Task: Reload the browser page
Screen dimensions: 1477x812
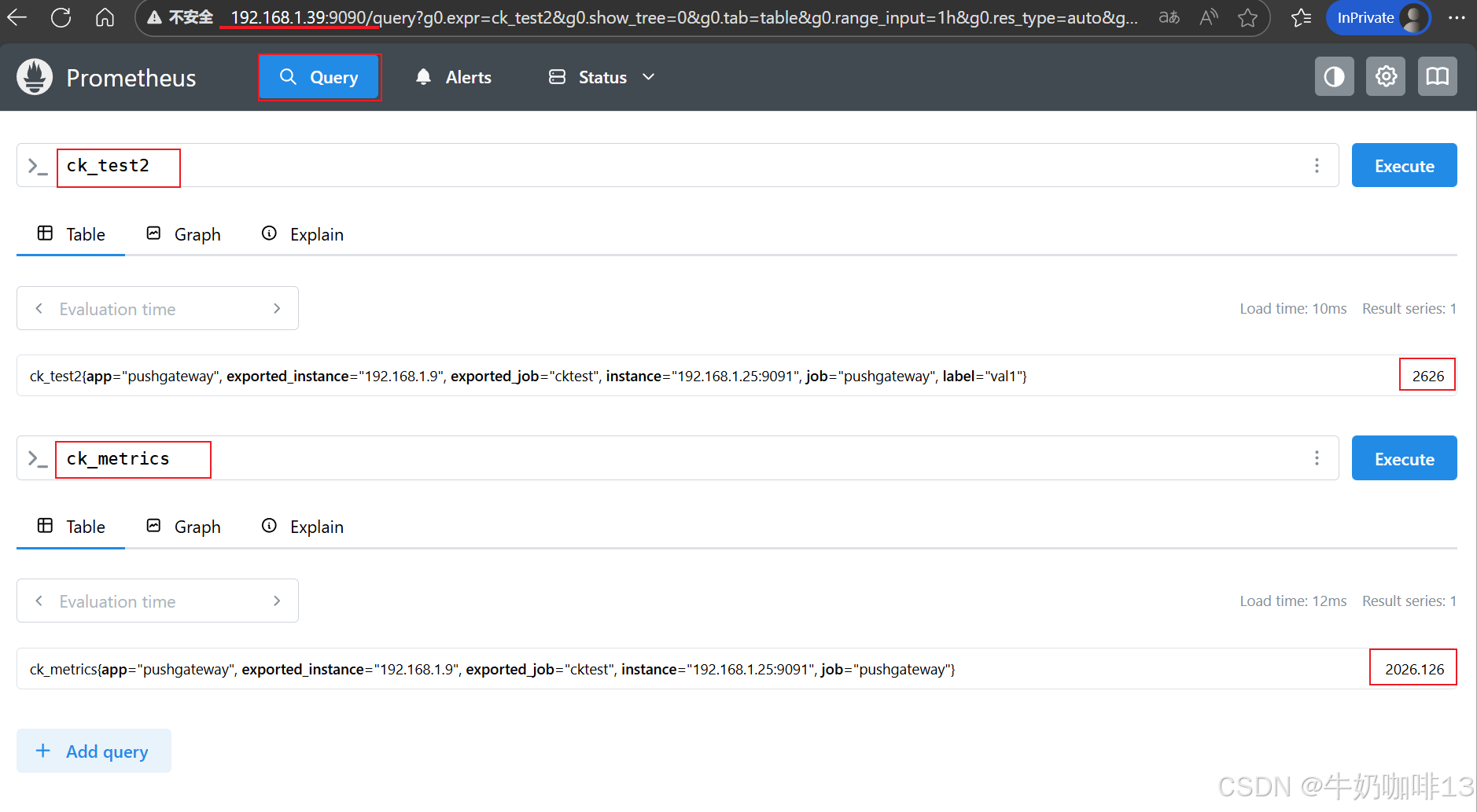Action: [x=61, y=17]
